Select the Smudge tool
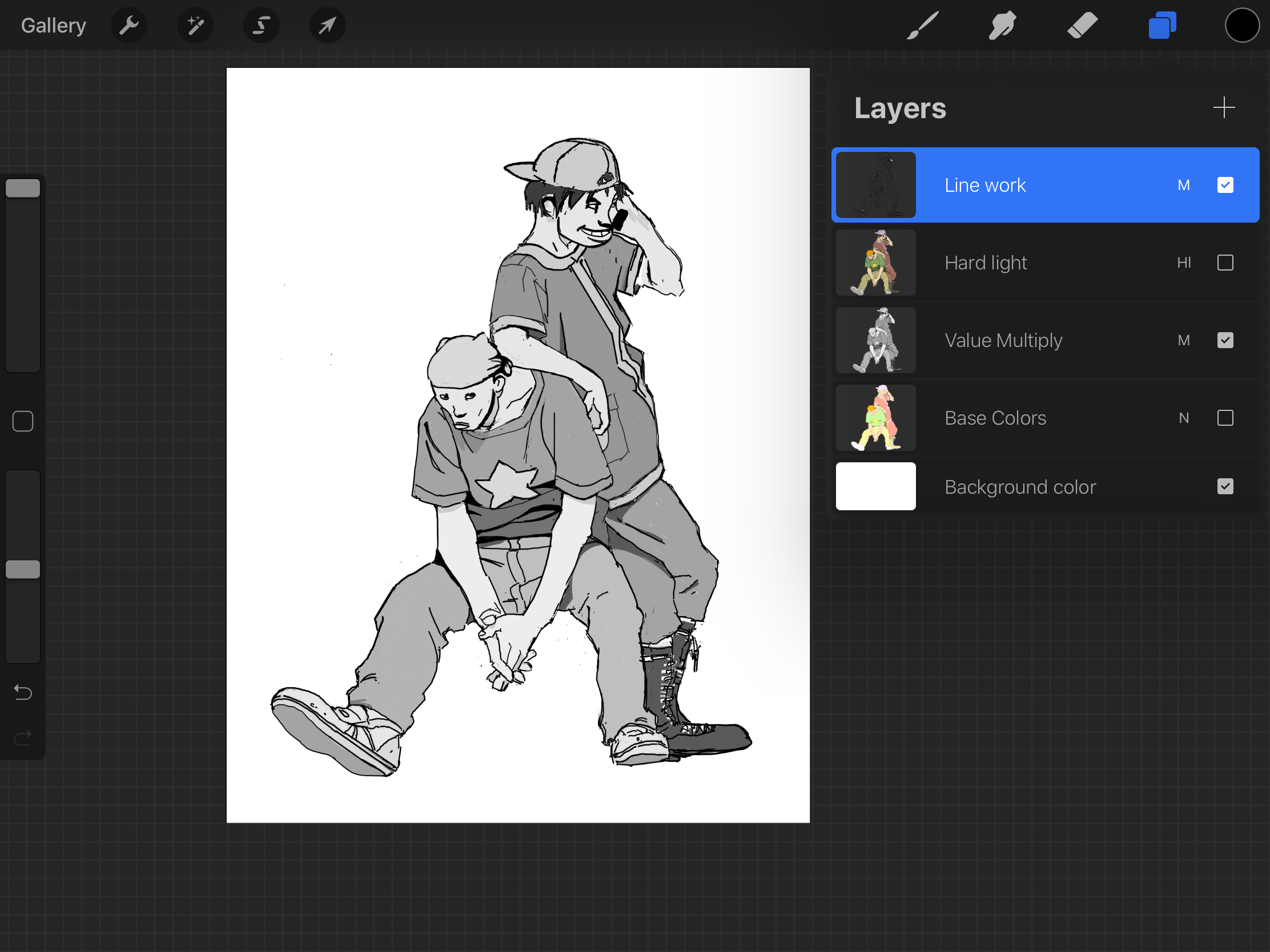Viewport: 1270px width, 952px height. coord(1002,25)
